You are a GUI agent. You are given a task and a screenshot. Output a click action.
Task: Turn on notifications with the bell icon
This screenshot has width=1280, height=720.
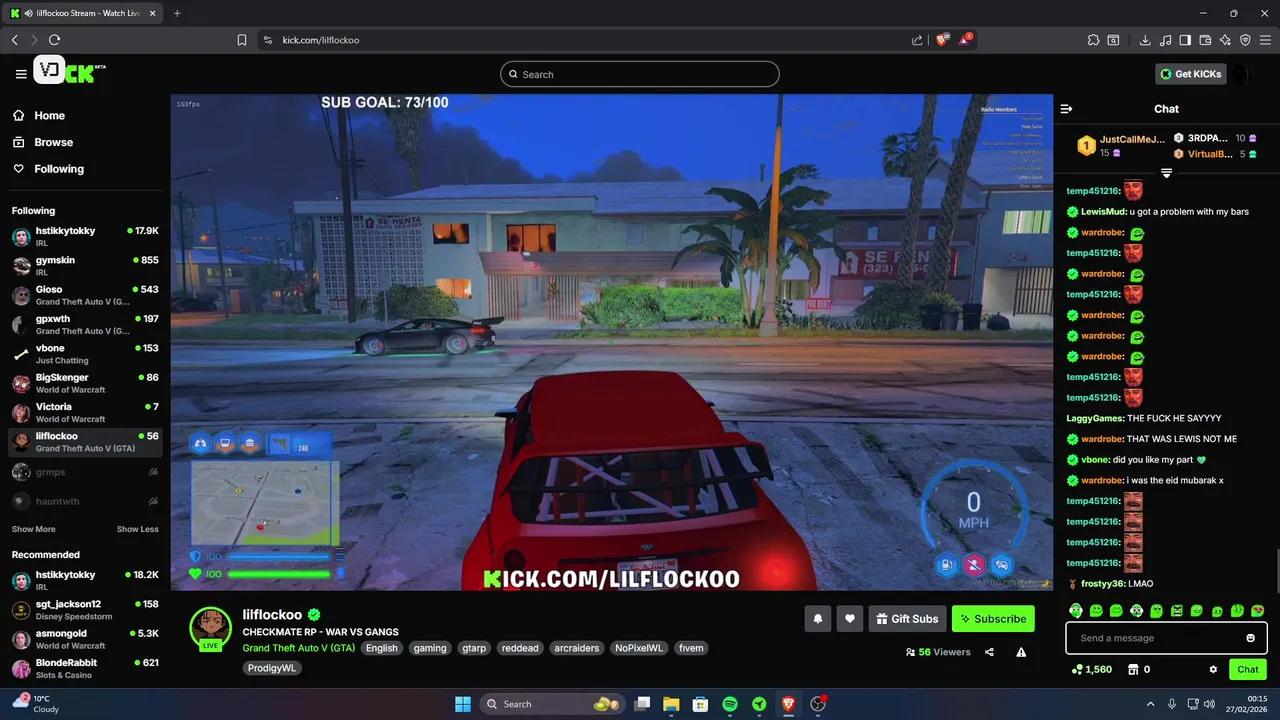coord(817,619)
